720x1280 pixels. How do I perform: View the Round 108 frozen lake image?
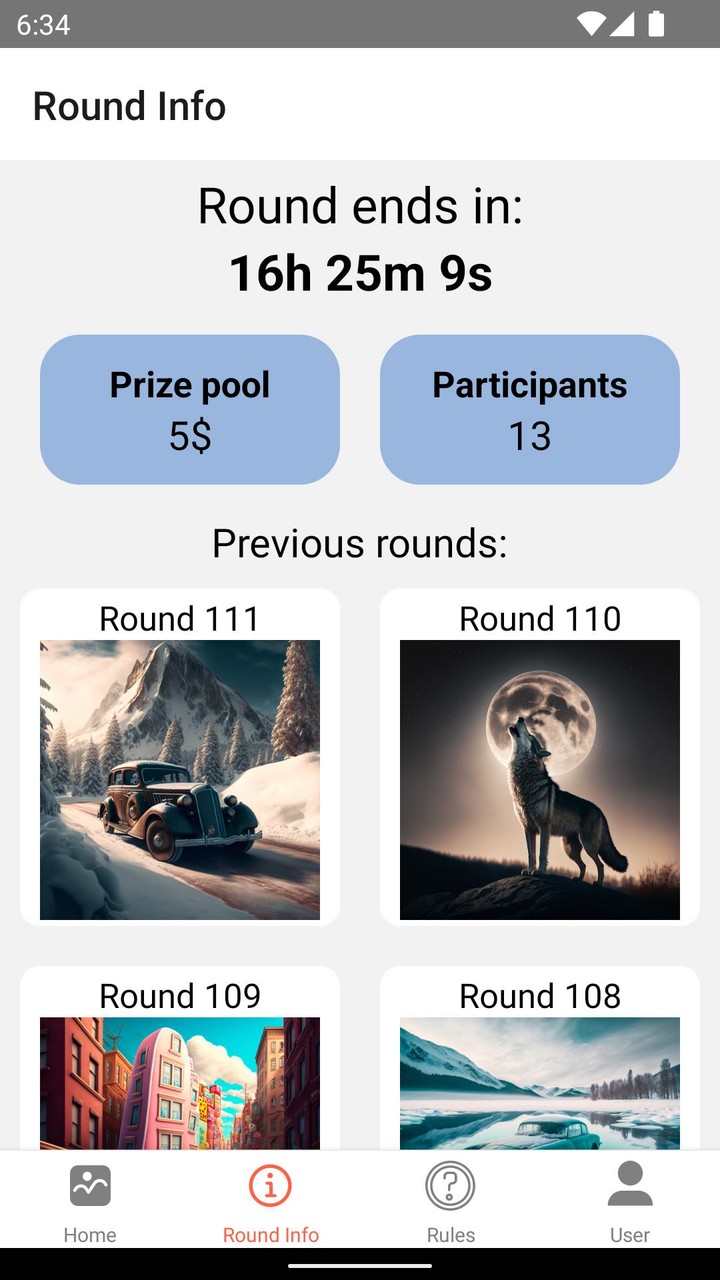[540, 1083]
